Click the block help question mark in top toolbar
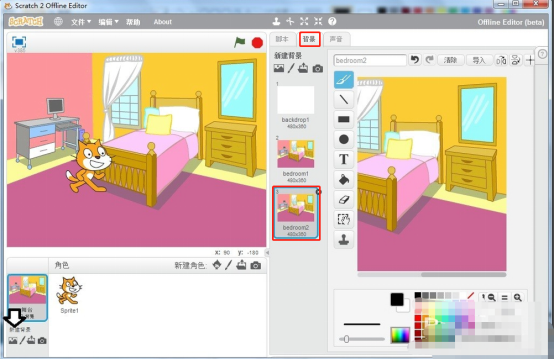The width and height of the screenshot is (554, 360). click(332, 22)
